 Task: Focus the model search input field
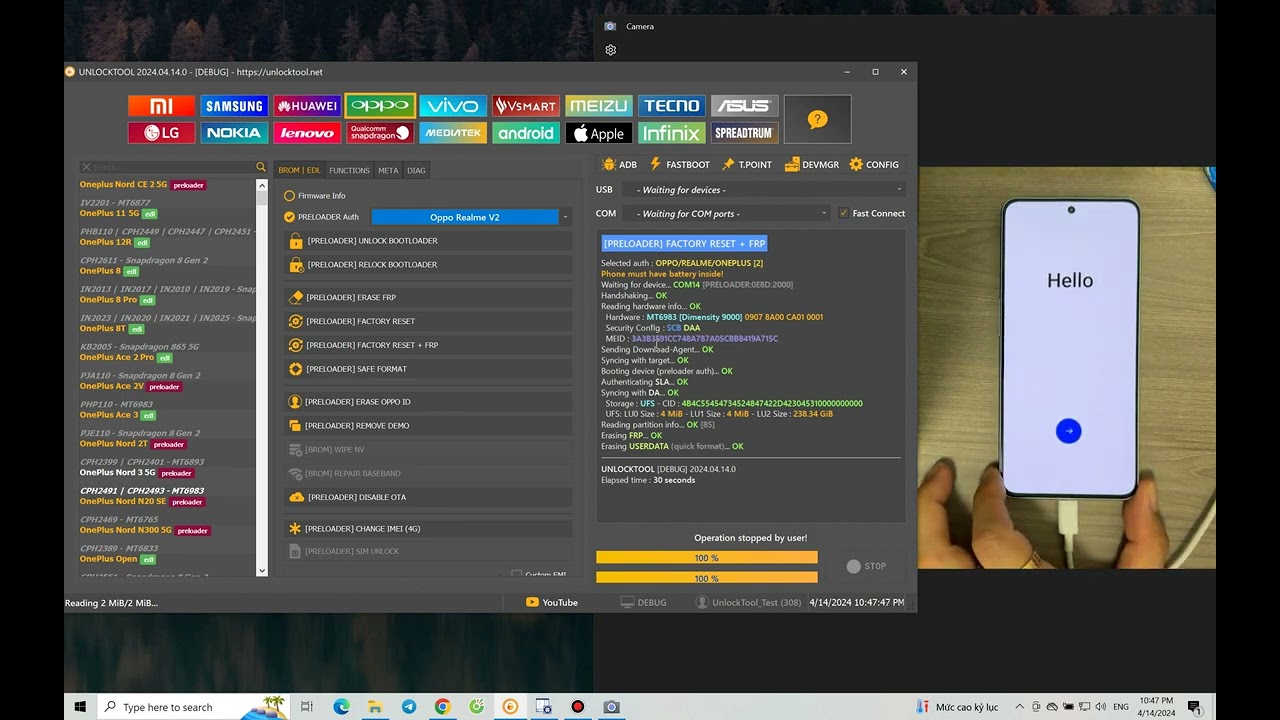point(172,167)
